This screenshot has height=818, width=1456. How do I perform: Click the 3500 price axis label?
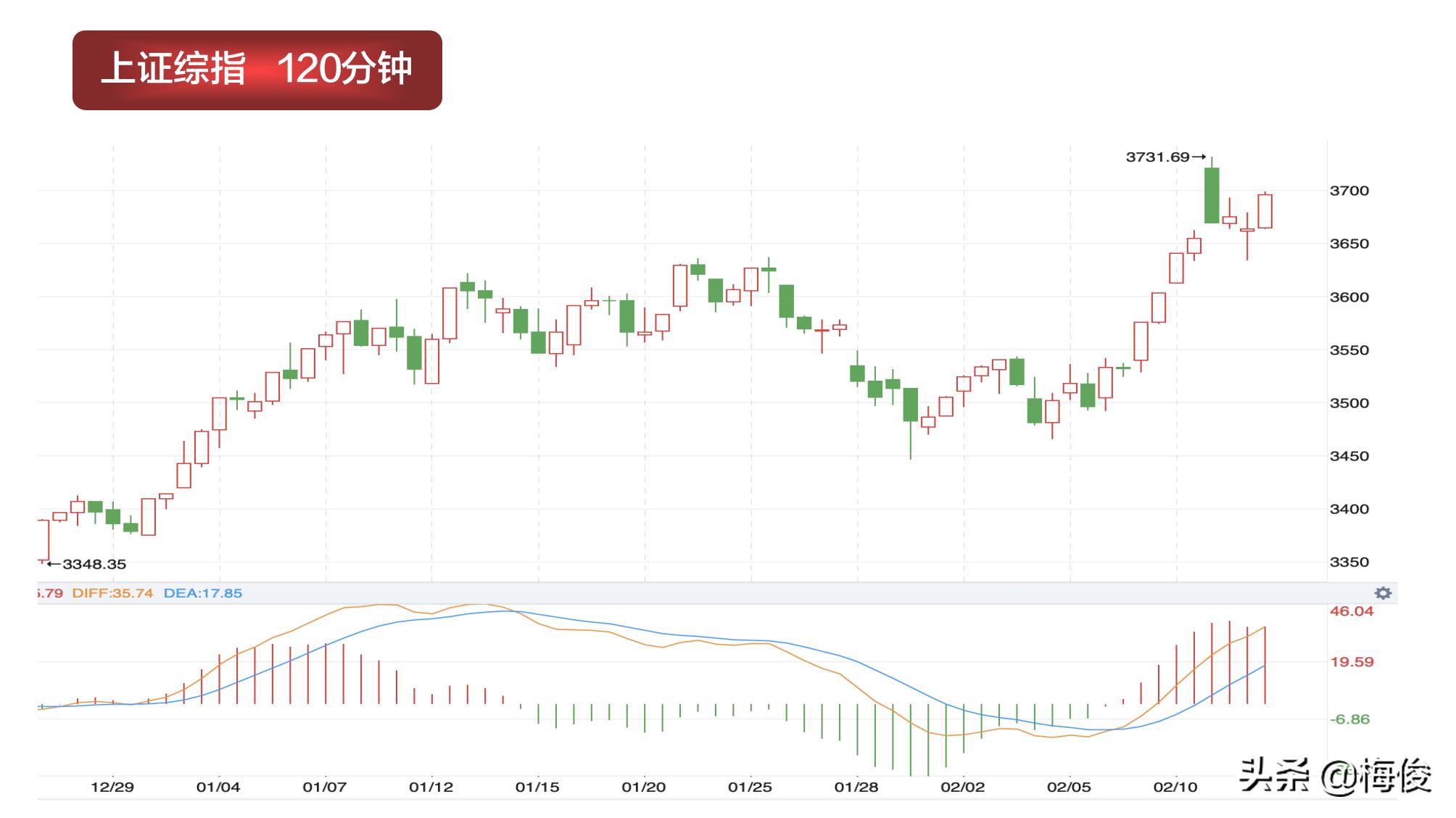1349,403
